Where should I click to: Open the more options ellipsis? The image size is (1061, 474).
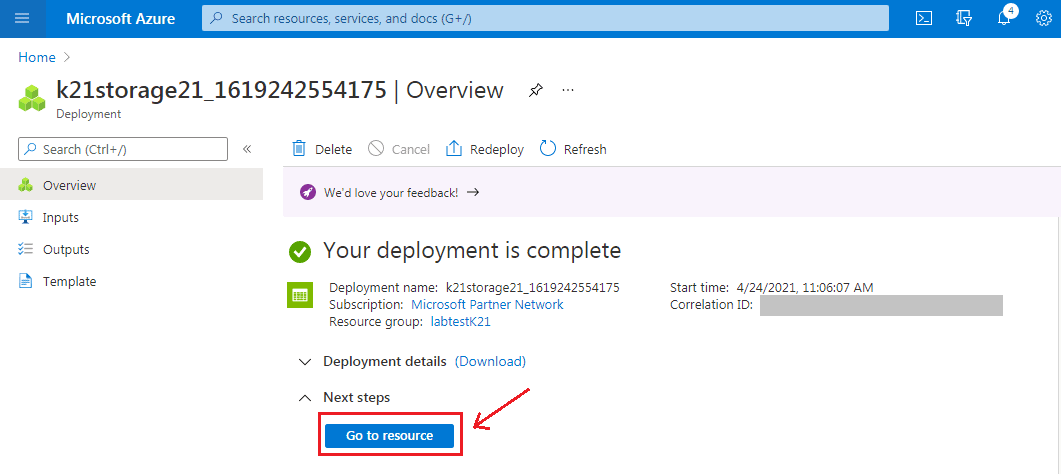click(568, 90)
